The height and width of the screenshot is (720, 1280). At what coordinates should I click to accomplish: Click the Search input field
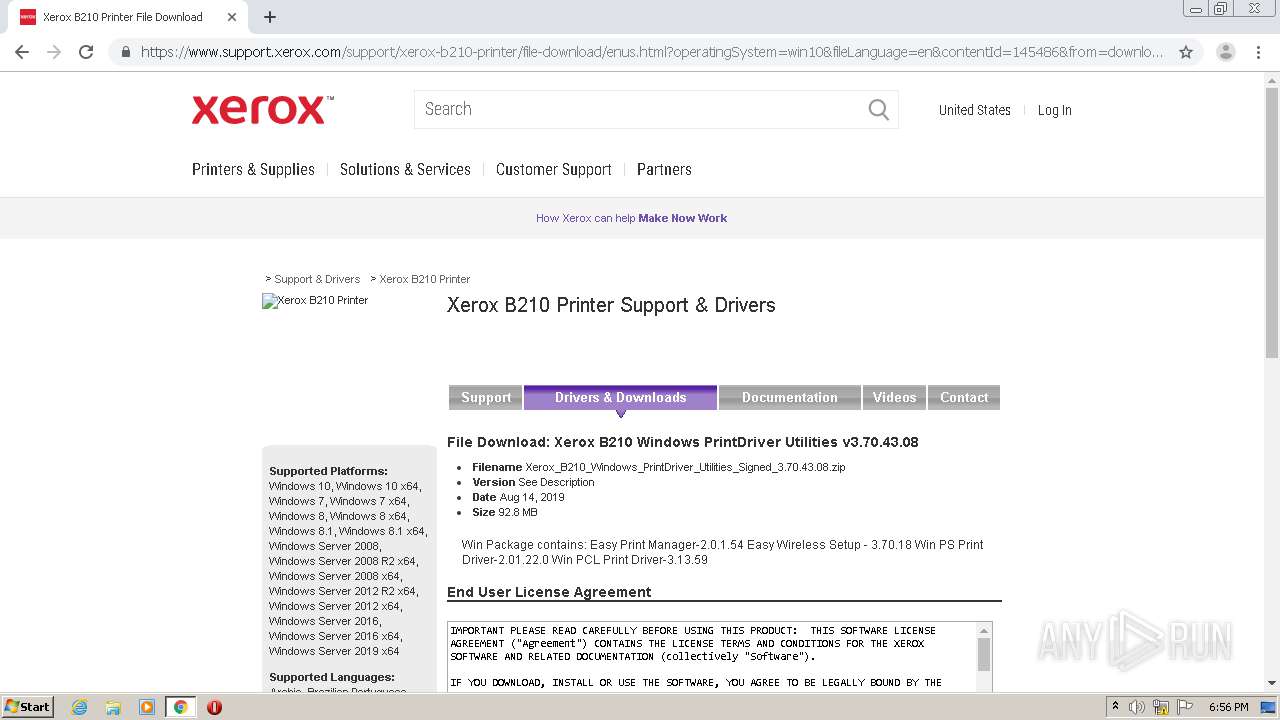640,110
